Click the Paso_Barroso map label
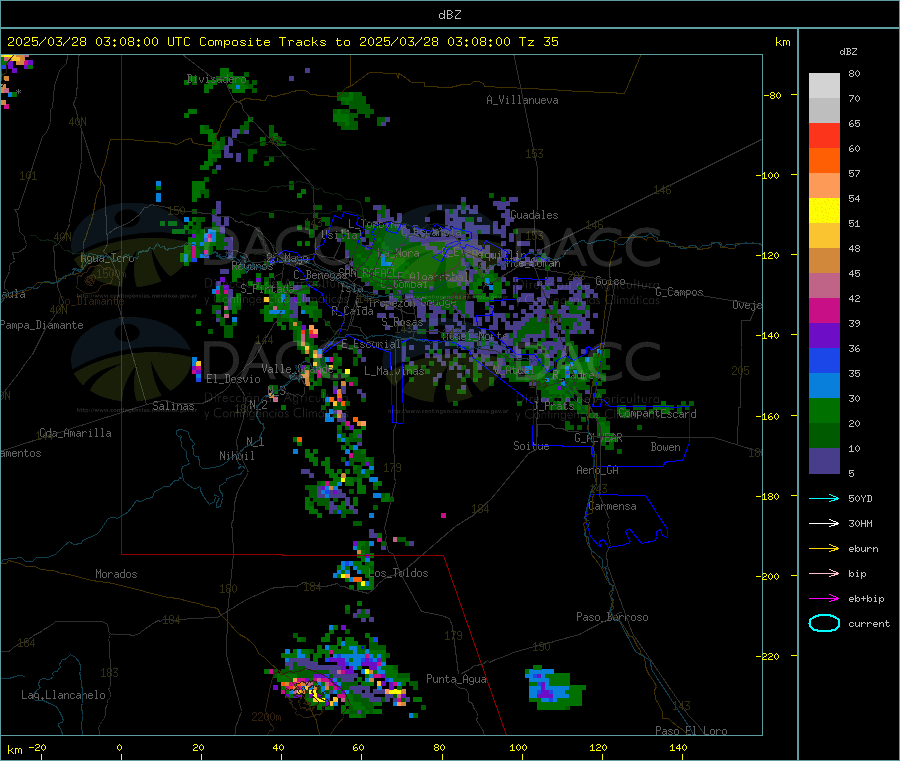Image resolution: width=900 pixels, height=761 pixels. pyautogui.click(x=612, y=617)
